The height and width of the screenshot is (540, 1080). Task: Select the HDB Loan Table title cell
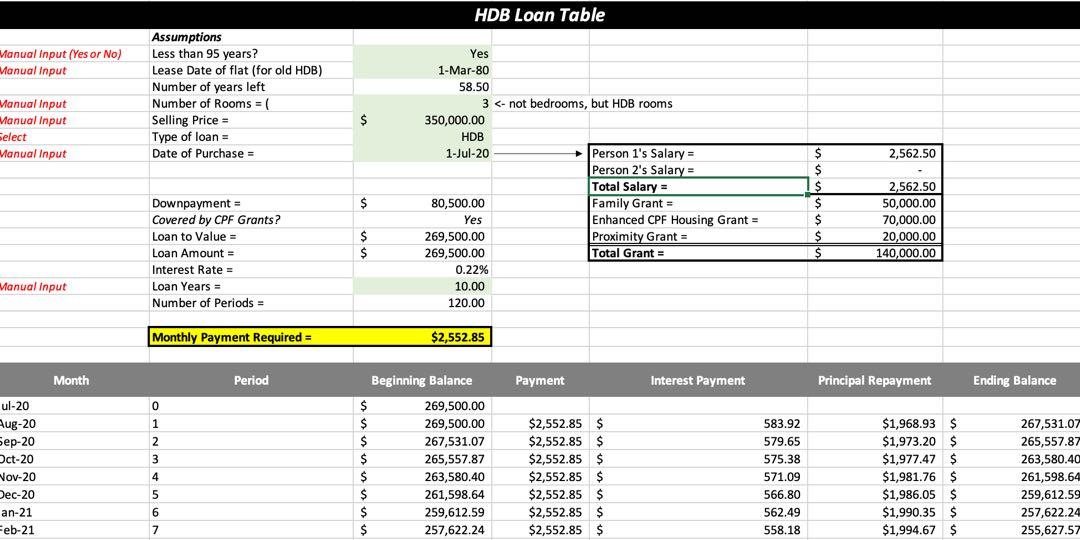[x=539, y=14]
